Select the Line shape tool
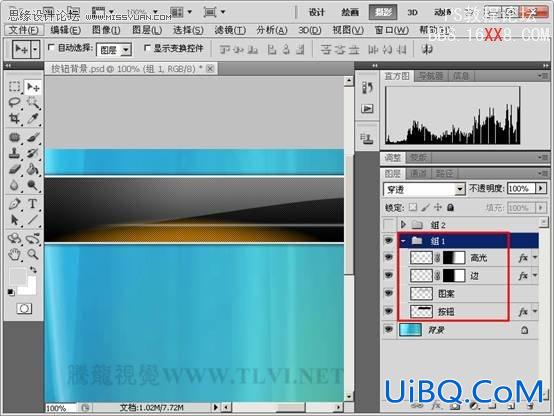This screenshot has height=416, width=554. [x=33, y=220]
